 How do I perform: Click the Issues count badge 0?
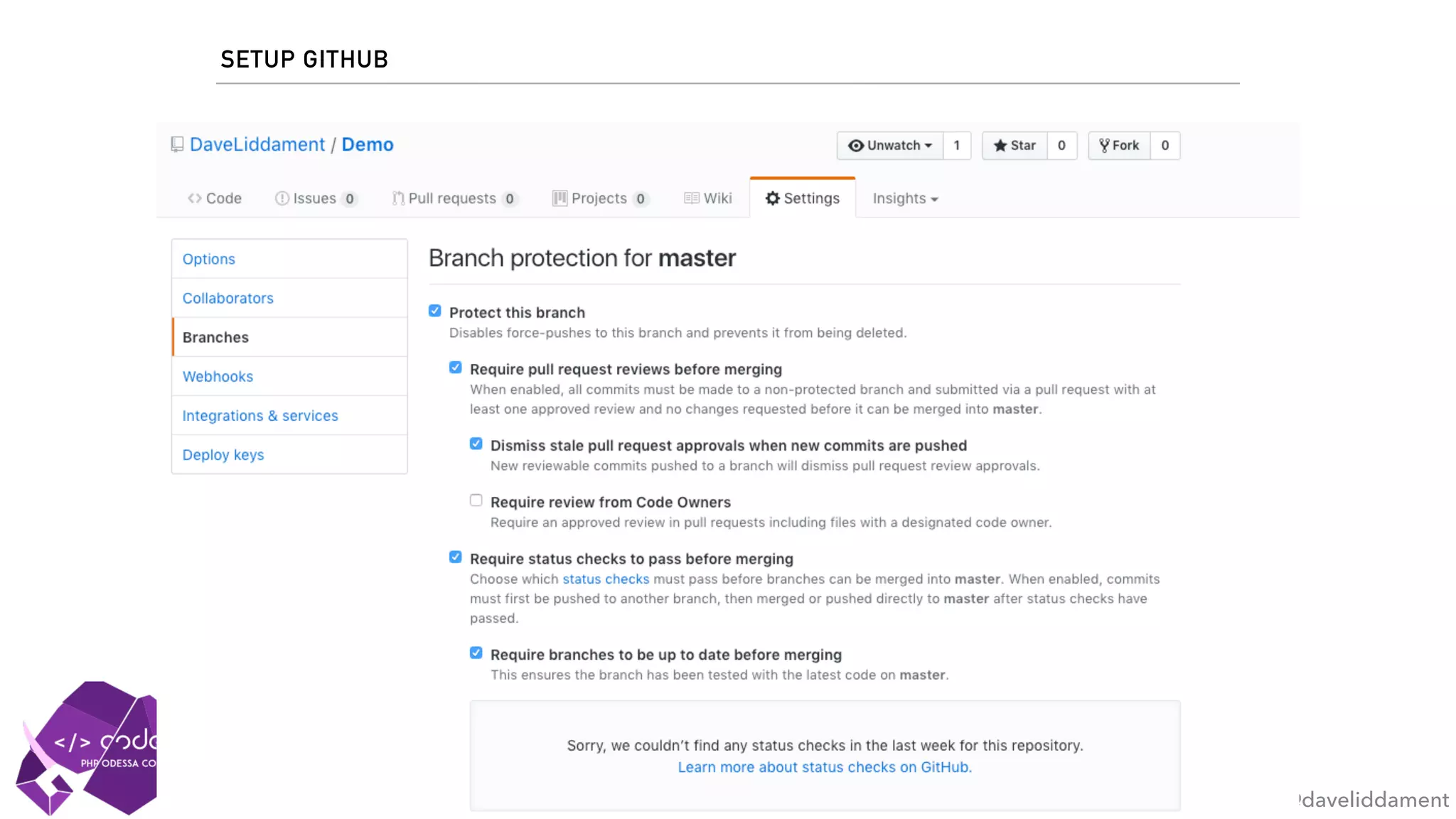[349, 199]
